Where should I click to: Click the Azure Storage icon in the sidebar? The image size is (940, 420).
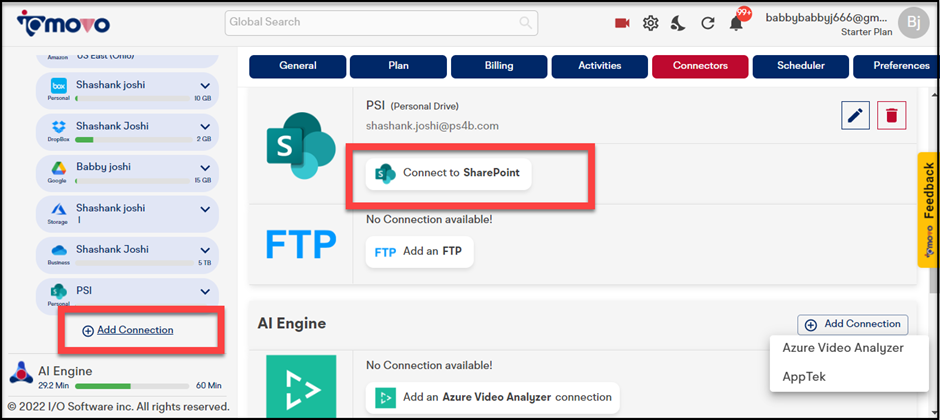pyautogui.click(x=59, y=209)
